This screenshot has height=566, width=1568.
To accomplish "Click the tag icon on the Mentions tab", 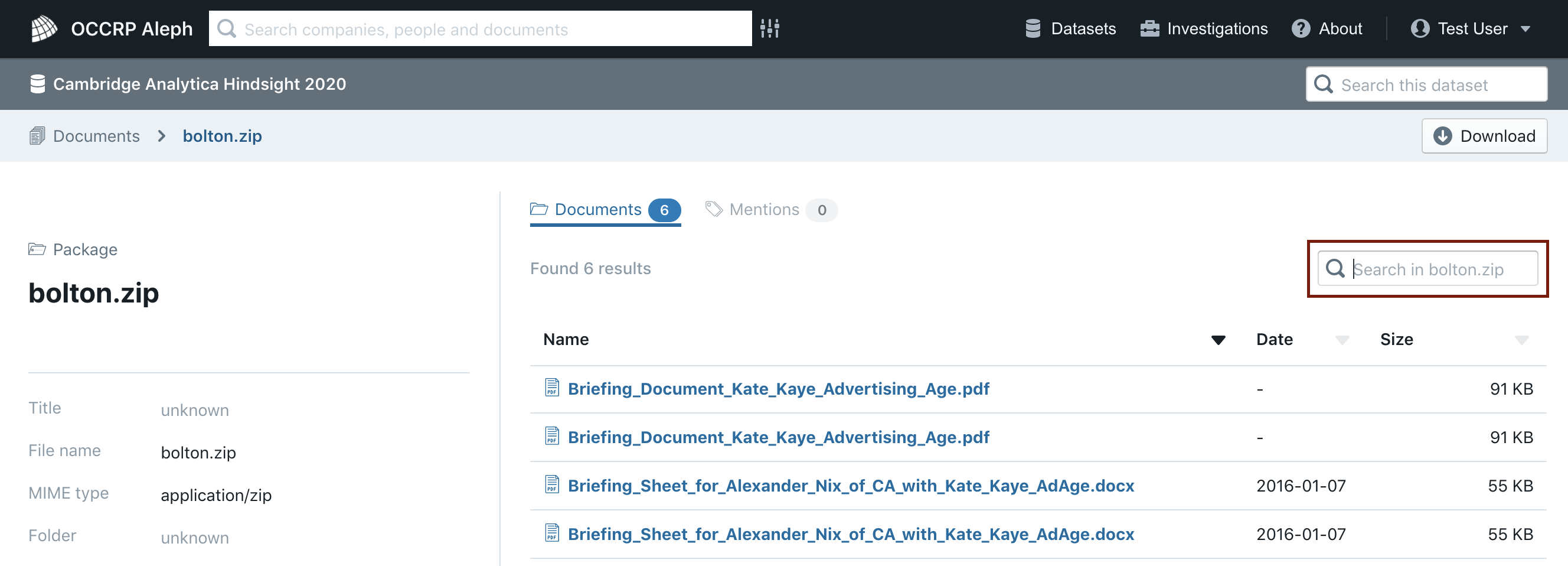I will (x=713, y=210).
